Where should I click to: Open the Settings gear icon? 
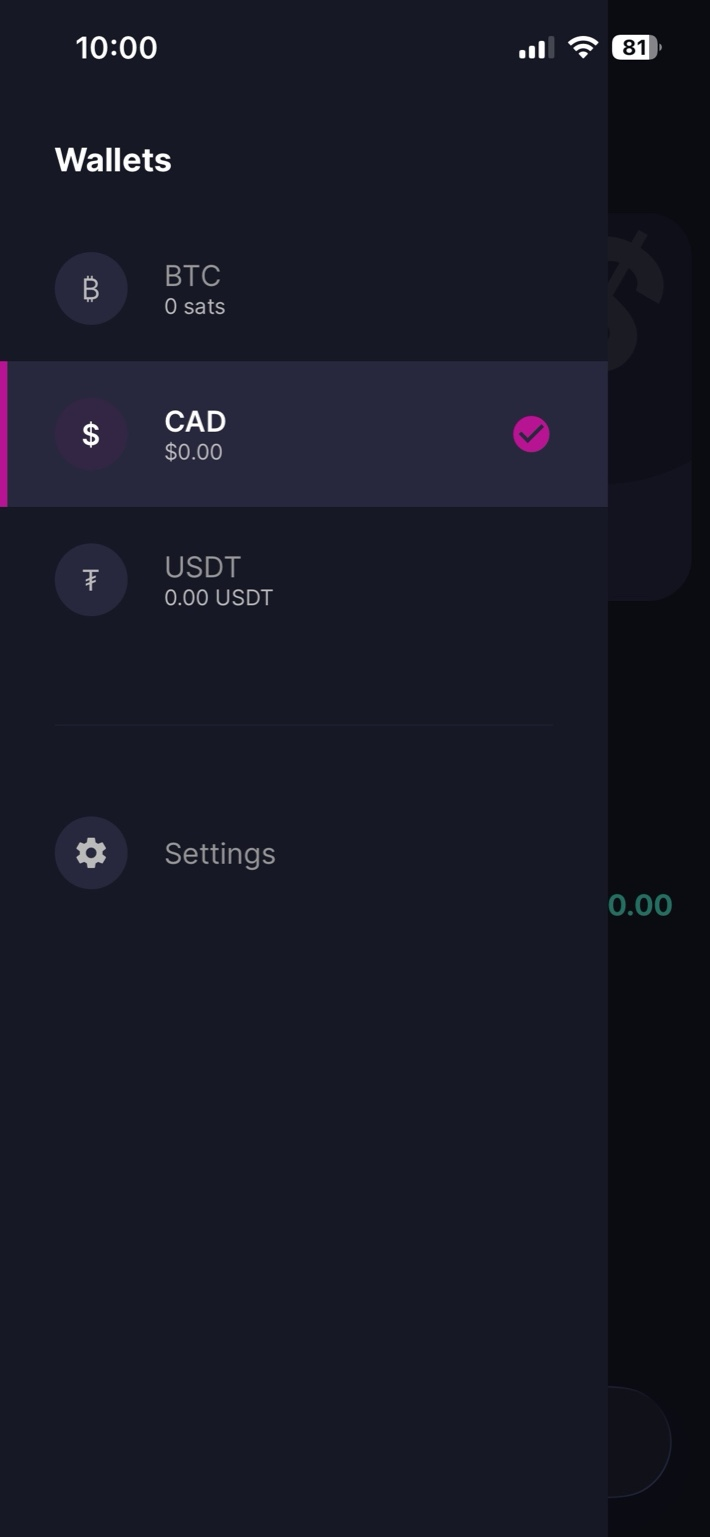coord(91,853)
